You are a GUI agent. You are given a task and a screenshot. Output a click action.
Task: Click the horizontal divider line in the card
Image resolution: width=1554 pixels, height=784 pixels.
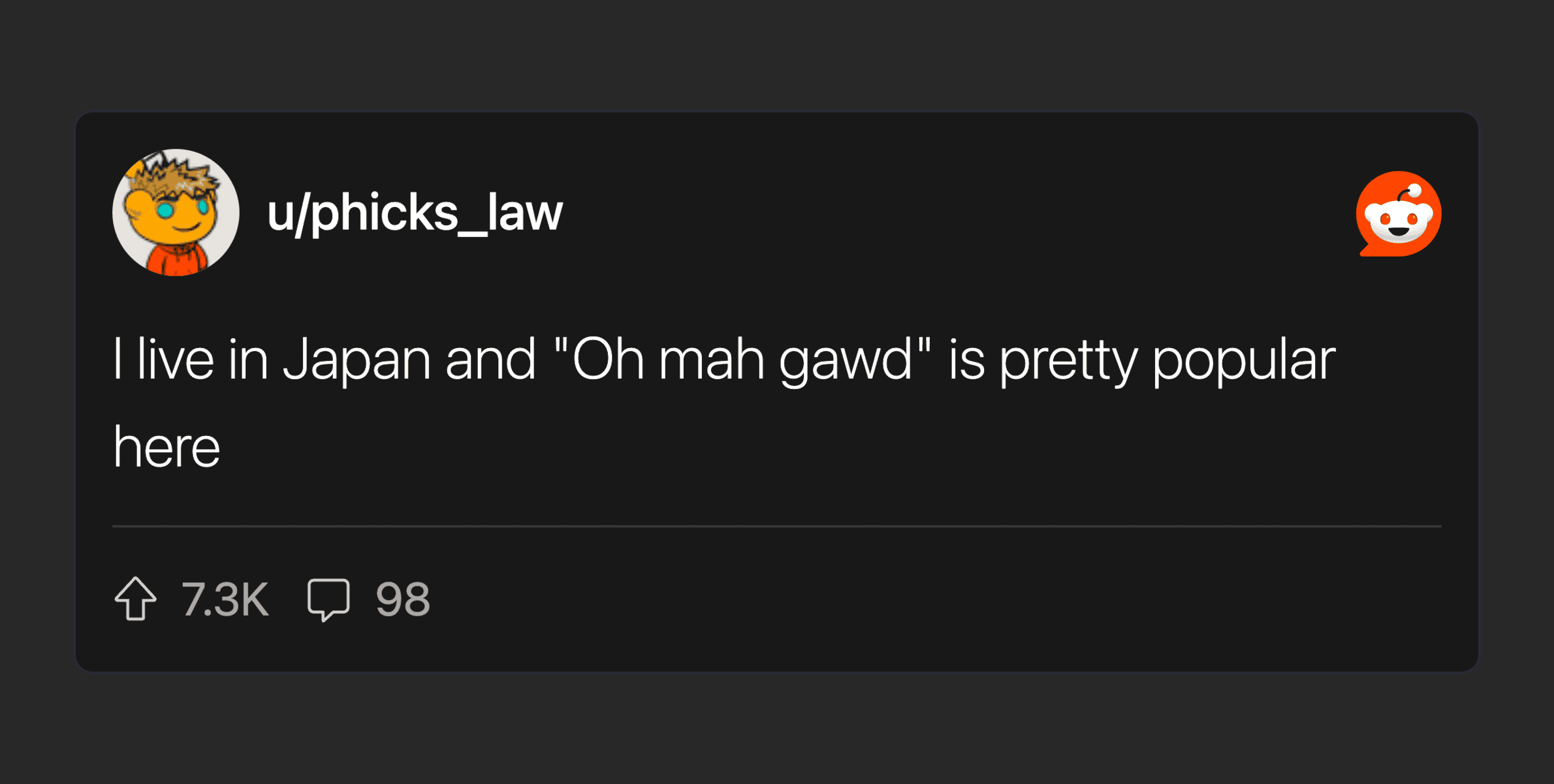[776, 525]
